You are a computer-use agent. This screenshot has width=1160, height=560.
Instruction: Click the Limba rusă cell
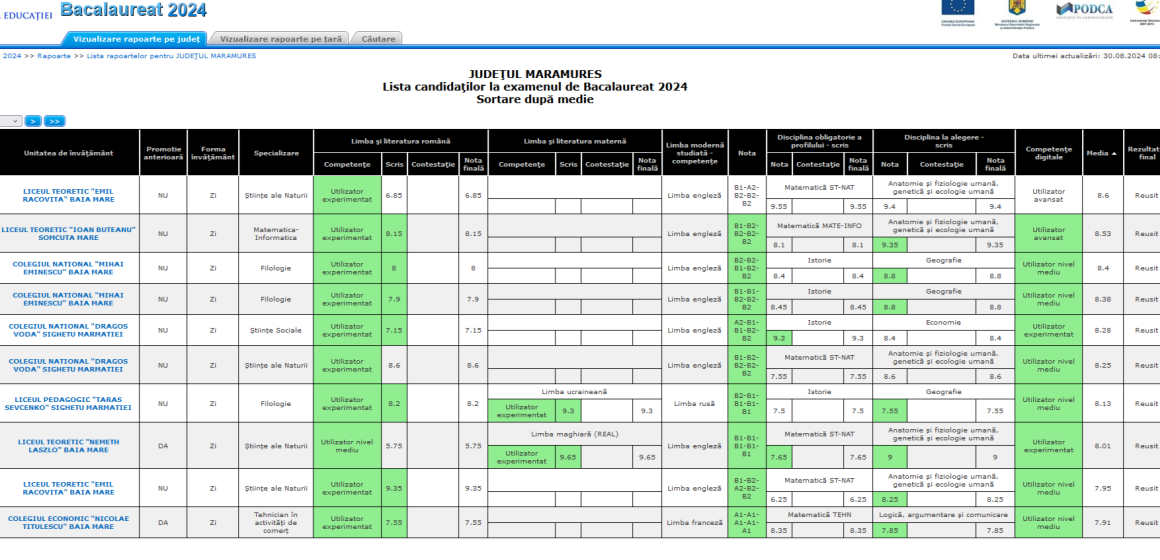[695, 403]
